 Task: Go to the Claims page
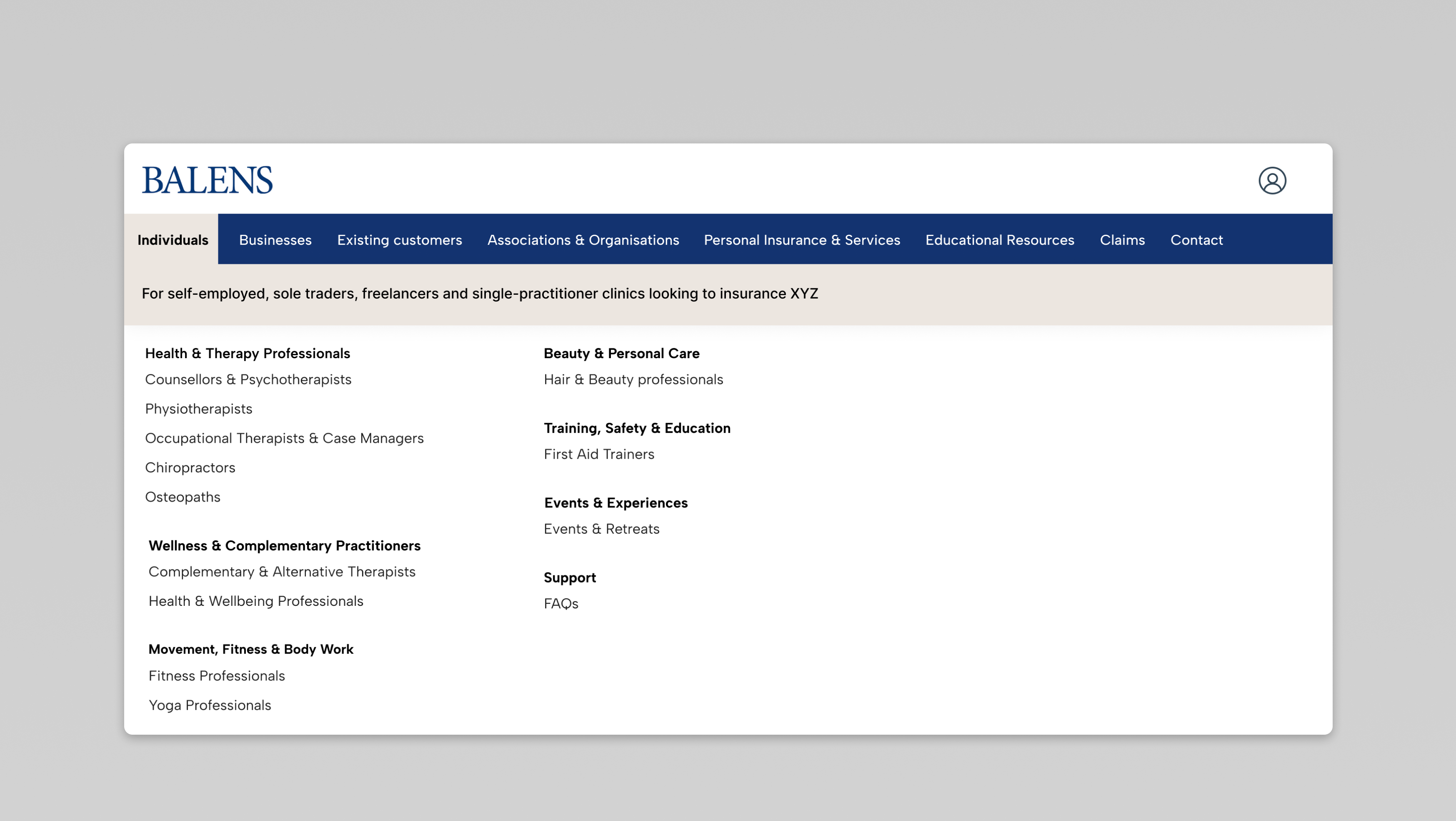click(1122, 240)
